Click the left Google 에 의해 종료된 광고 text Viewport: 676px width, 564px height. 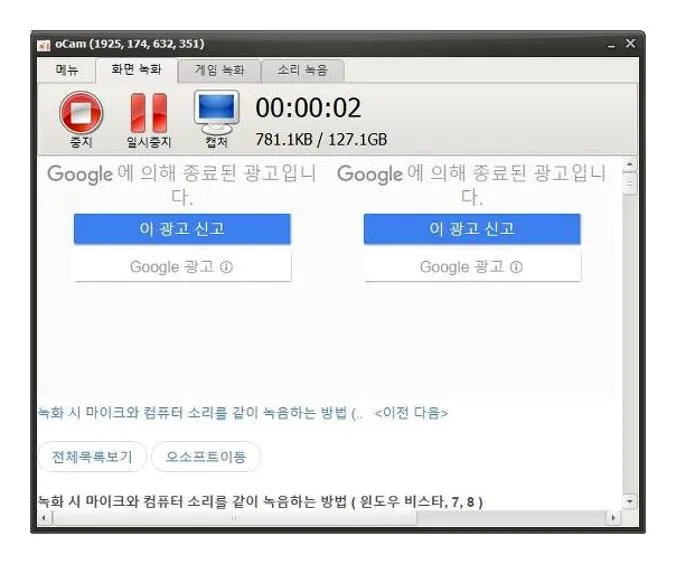[182, 185]
